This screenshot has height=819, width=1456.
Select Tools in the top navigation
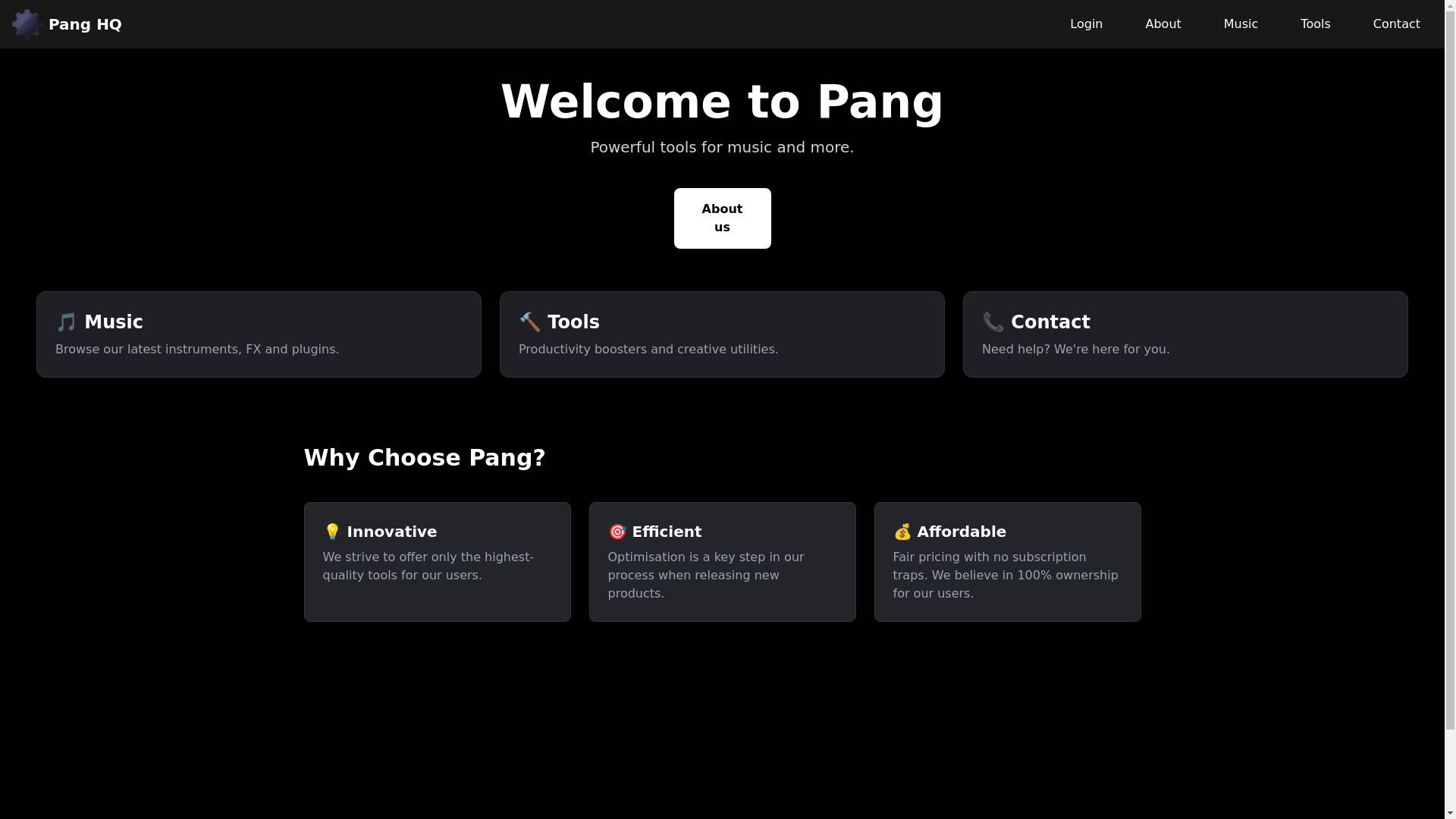click(1315, 24)
